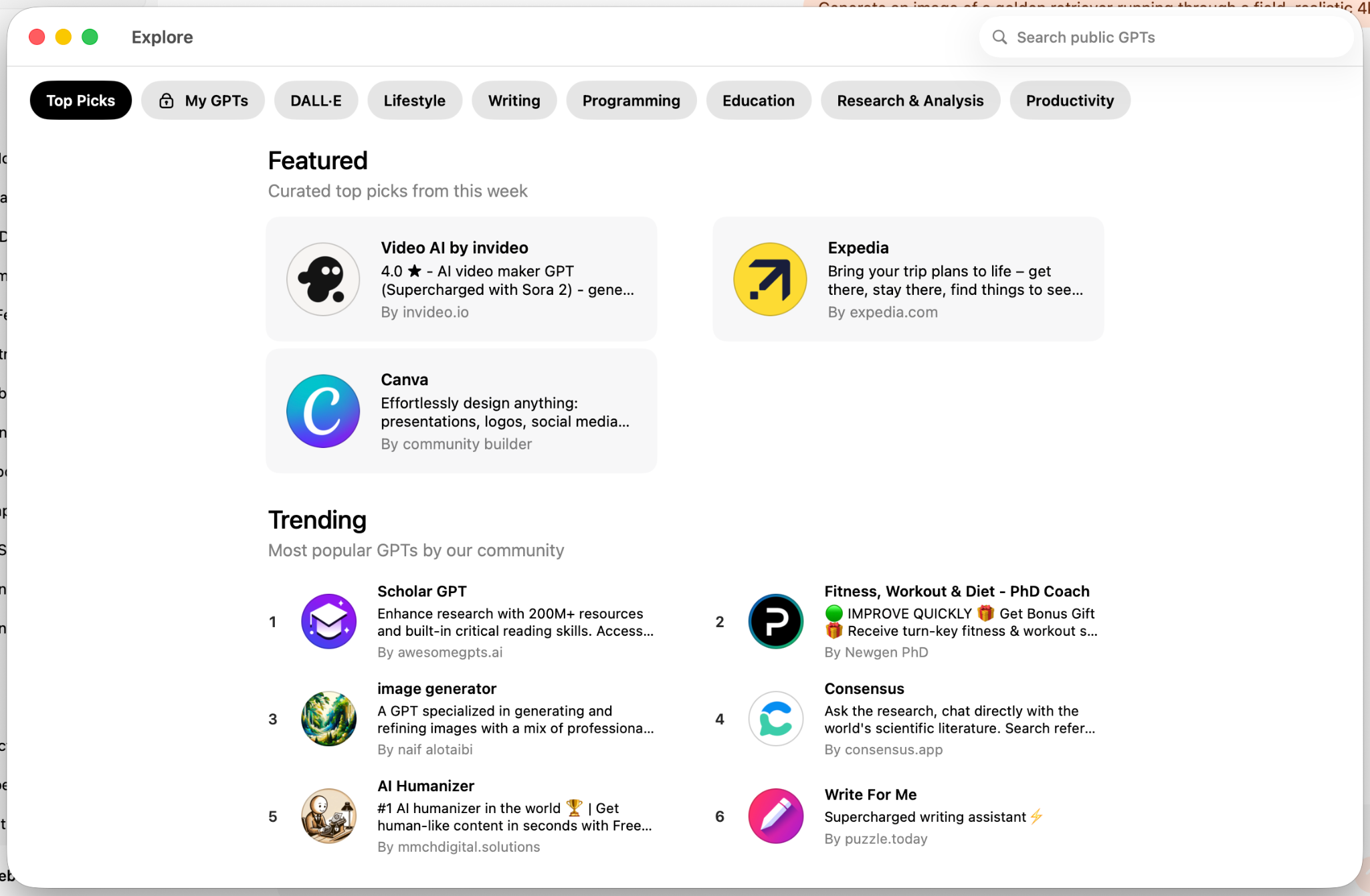Click the 'By consensus.app' author text
This screenshot has height=896, width=1370.
pos(883,750)
